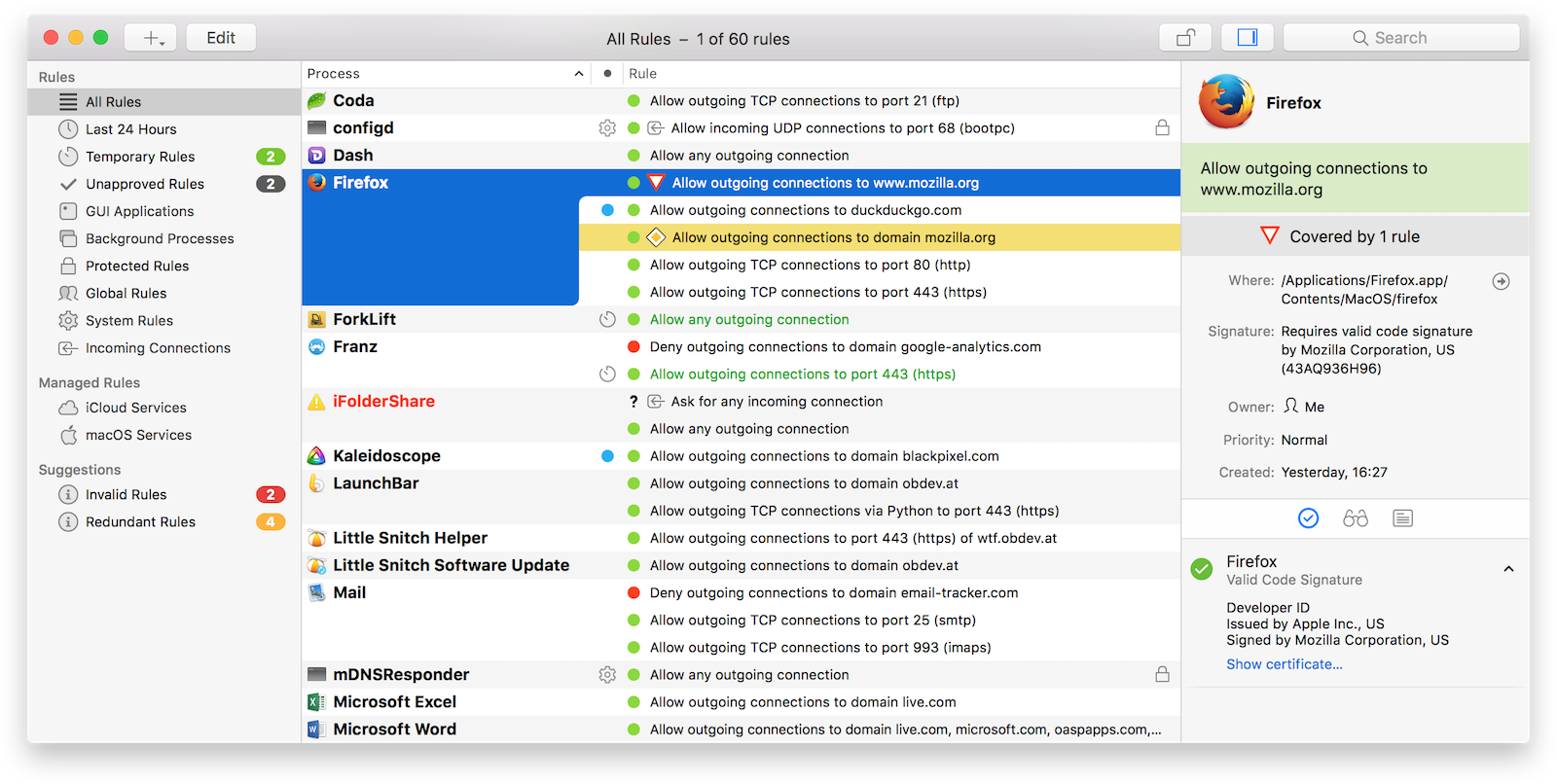Open macOS Services managed rules
Screen dimensions: 1557x784
(164, 435)
